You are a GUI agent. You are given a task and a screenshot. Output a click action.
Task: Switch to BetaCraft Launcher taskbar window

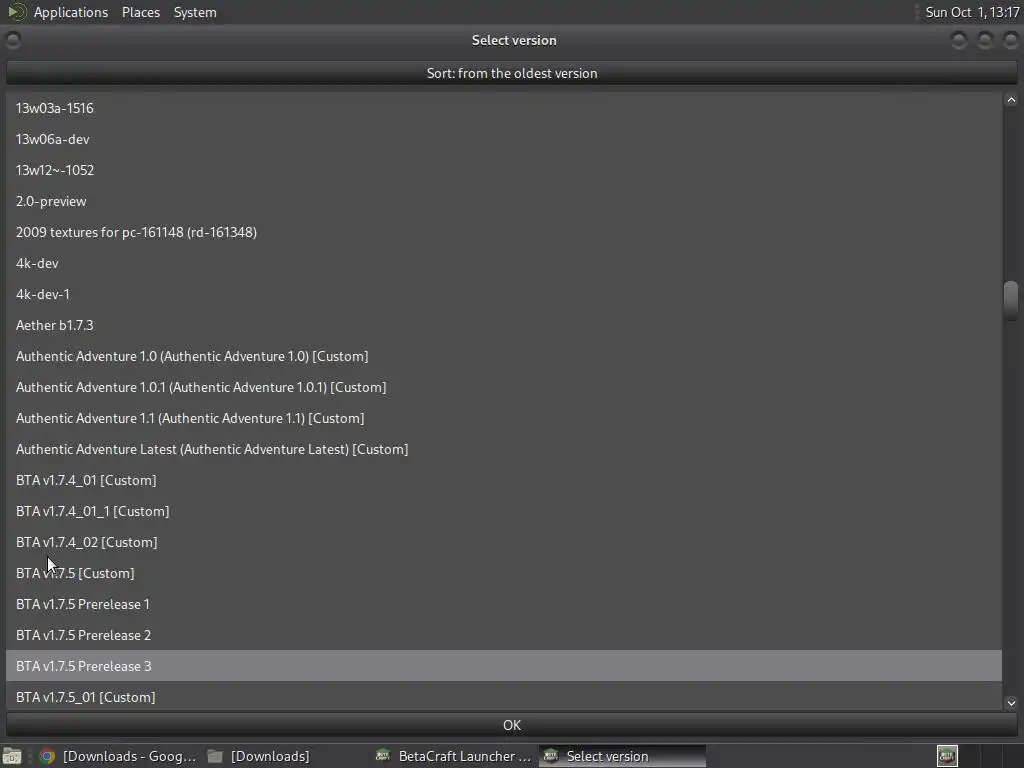453,756
